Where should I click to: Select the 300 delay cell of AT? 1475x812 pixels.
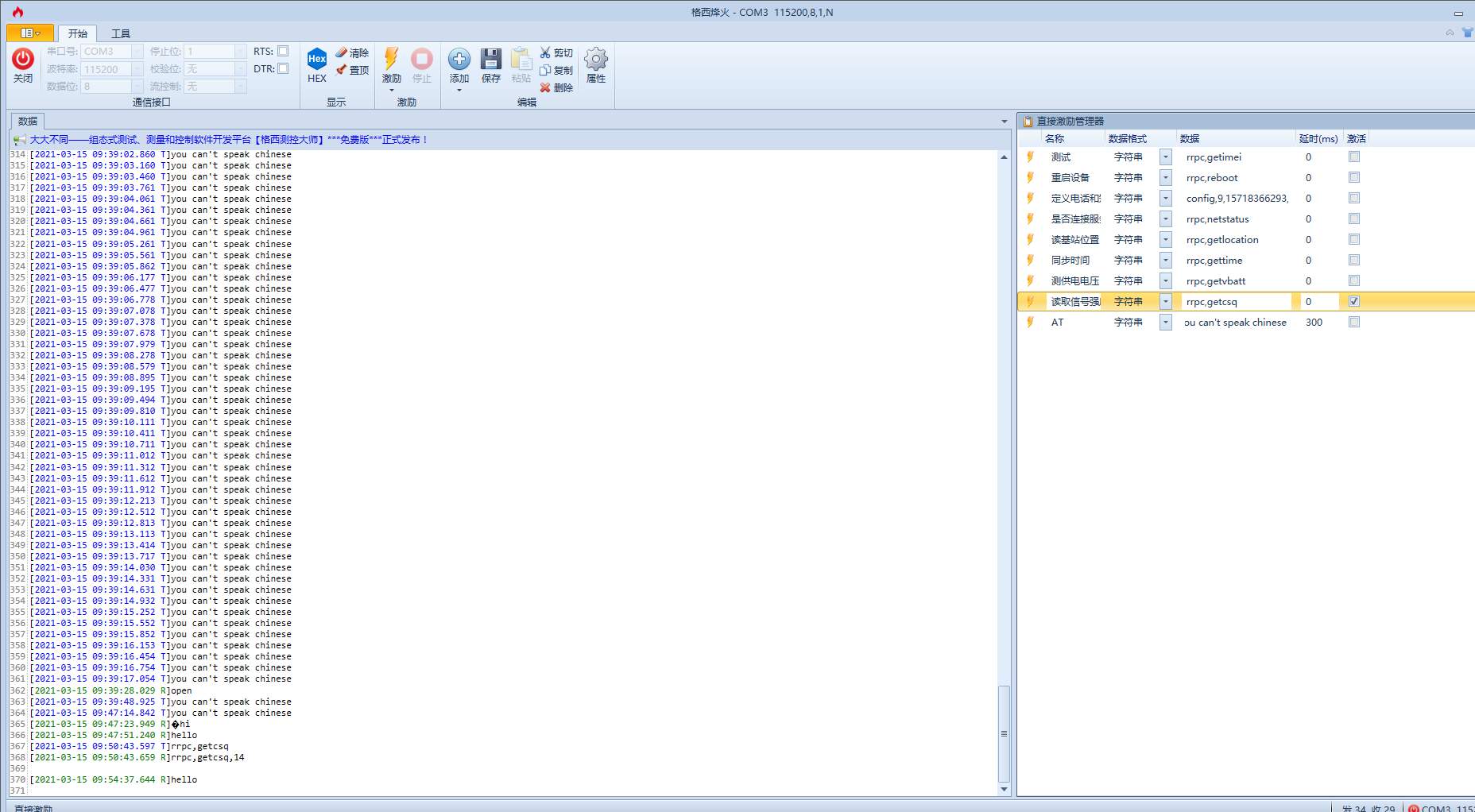point(1318,323)
